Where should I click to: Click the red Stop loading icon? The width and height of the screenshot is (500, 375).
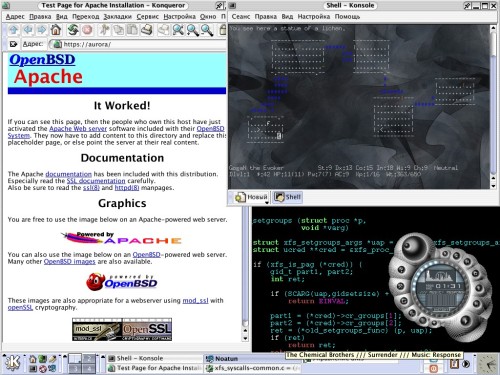click(87, 30)
